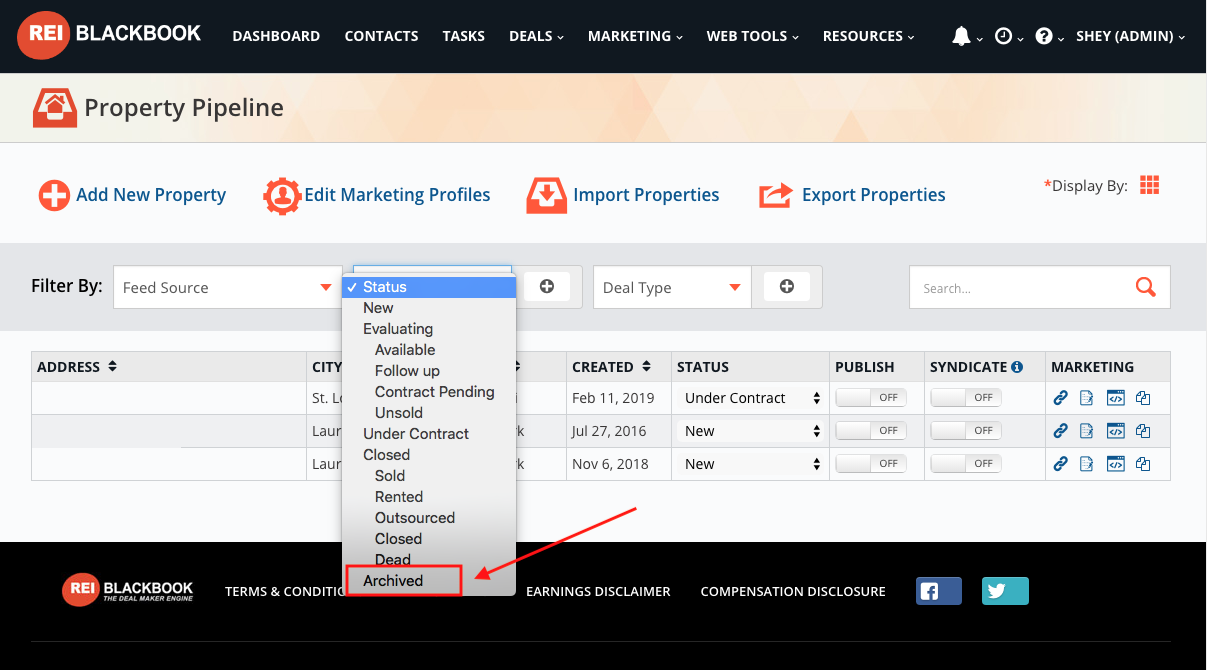Open the Earnings Disclaimer footer link
The width and height of the screenshot is (1207, 670).
598,591
